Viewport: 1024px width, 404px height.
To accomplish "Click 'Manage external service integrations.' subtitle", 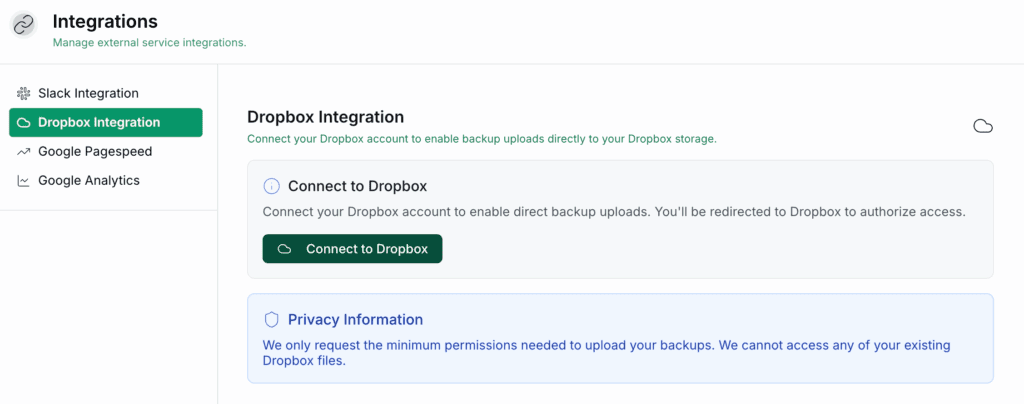I will coord(150,43).
